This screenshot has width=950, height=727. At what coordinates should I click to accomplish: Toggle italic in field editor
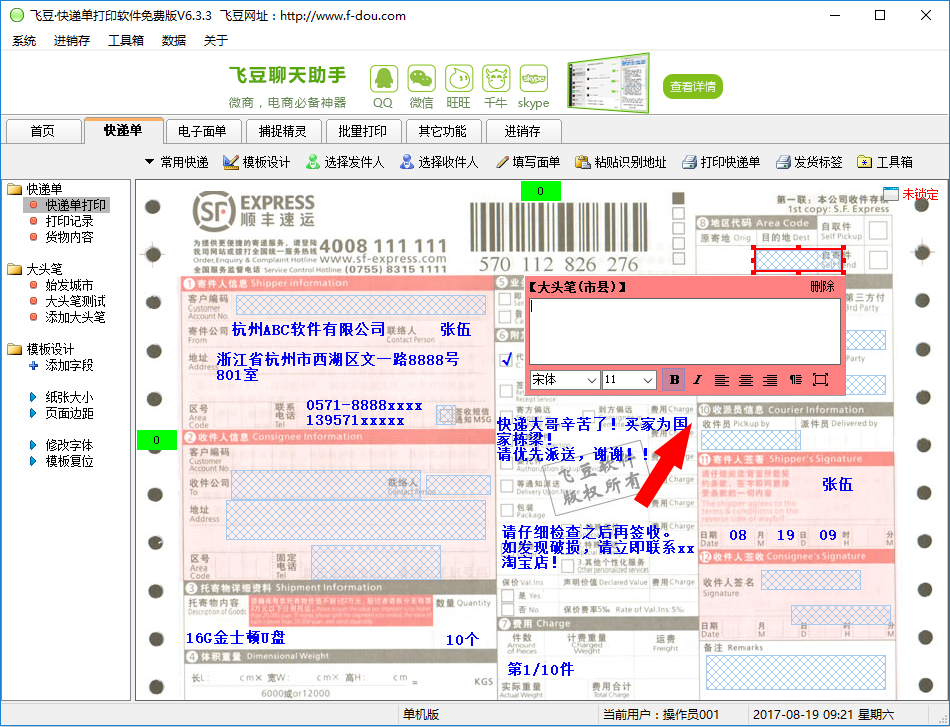(x=697, y=380)
